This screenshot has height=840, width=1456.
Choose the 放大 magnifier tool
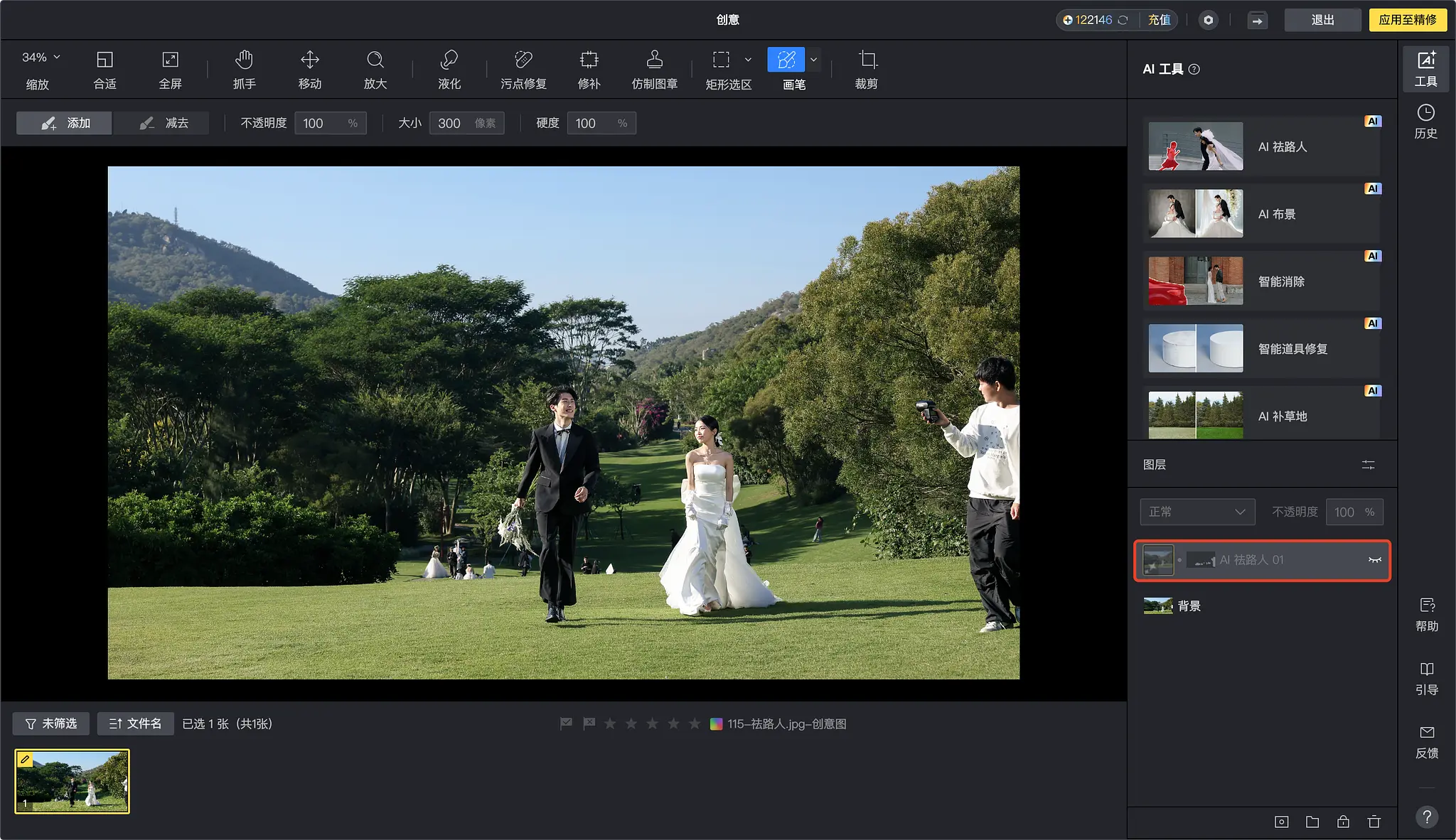(x=375, y=70)
